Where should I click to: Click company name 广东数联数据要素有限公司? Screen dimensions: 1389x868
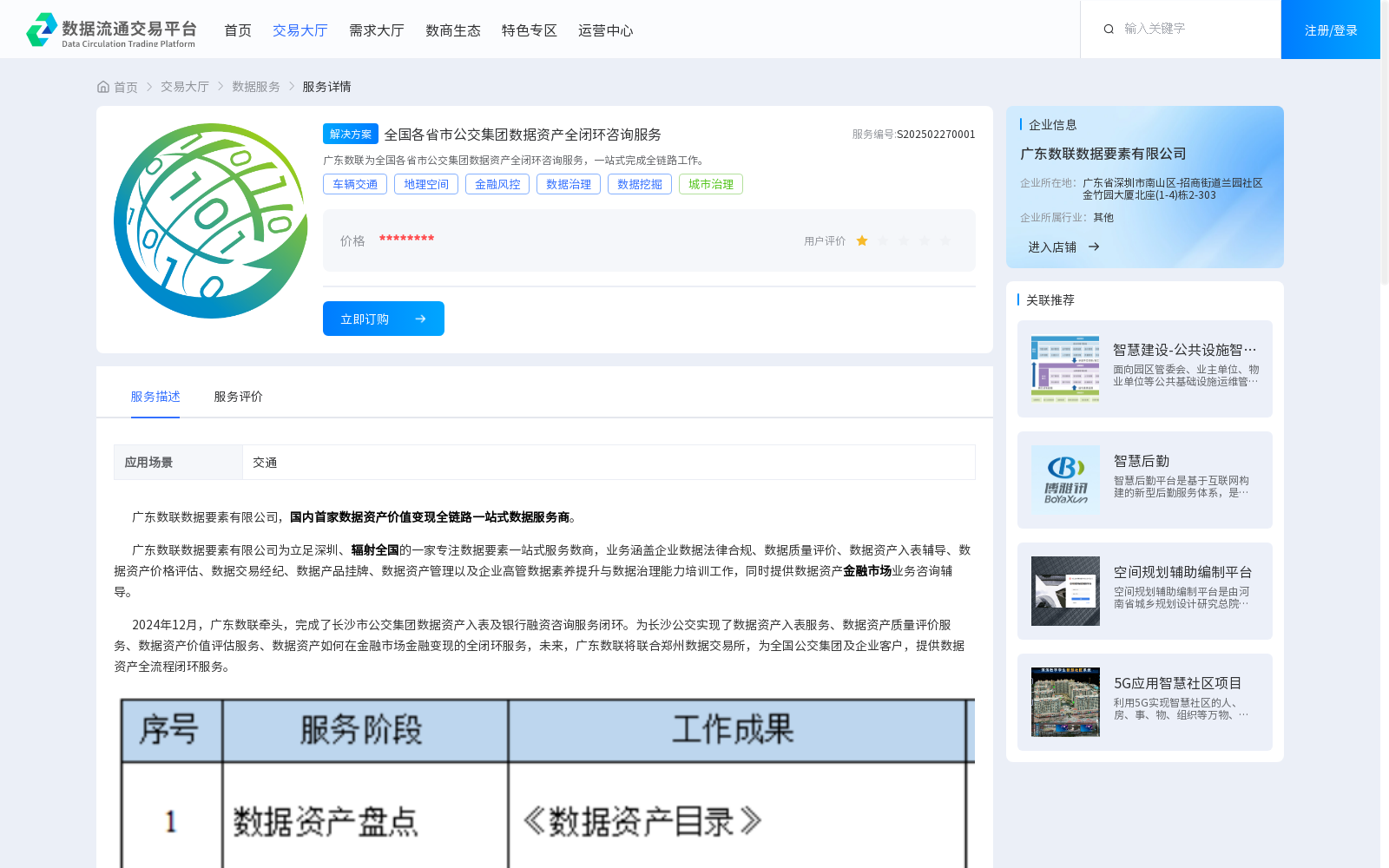coord(1103,154)
